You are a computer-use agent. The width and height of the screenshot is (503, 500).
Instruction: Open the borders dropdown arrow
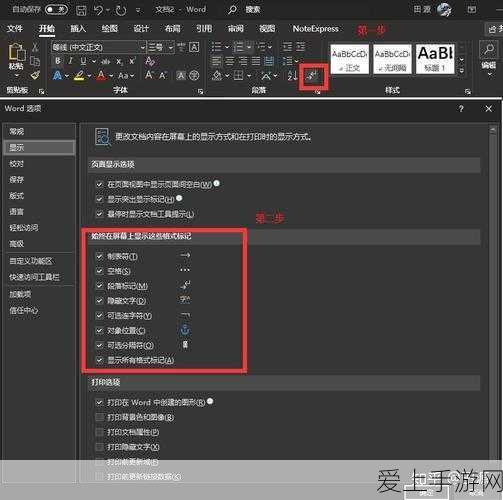(x=249, y=76)
